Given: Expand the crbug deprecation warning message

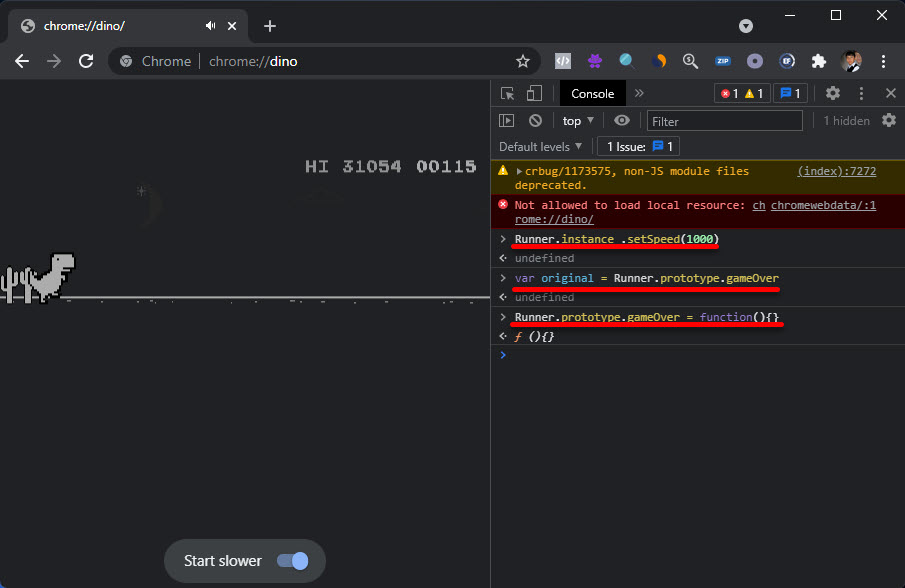Looking at the screenshot, I should [519, 171].
